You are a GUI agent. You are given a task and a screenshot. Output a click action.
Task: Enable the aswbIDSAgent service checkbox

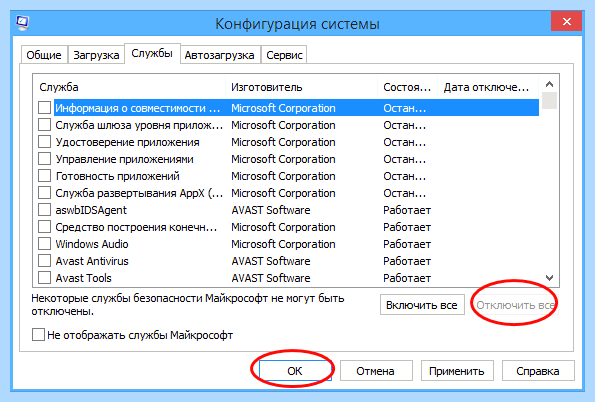(44, 210)
